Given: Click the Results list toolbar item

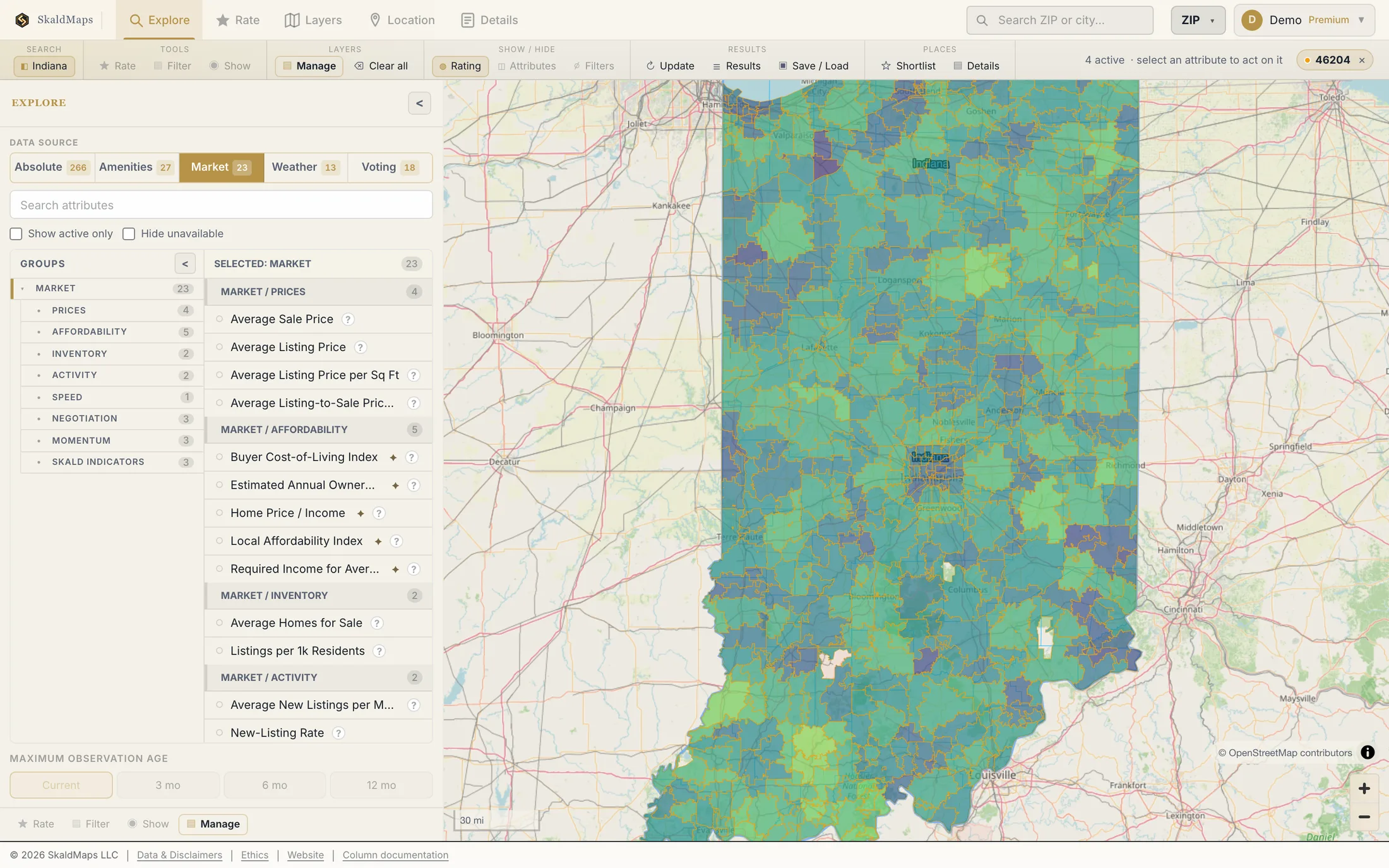Looking at the screenshot, I should tap(736, 66).
